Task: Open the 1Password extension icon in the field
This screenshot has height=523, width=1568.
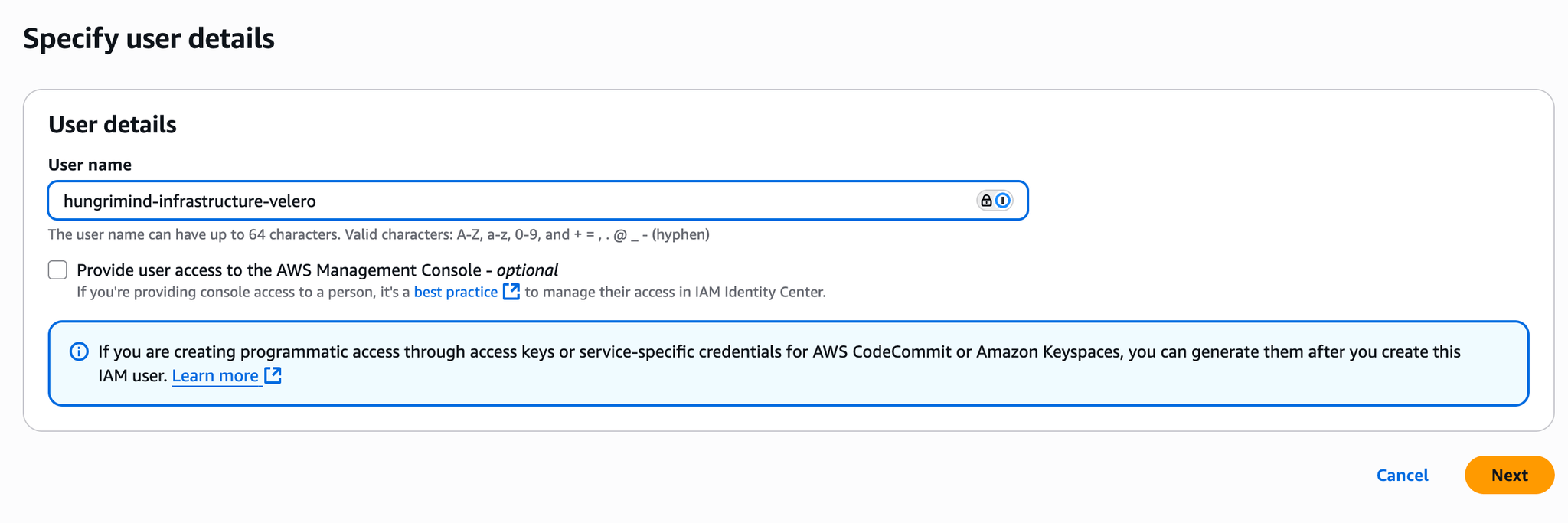Action: click(1001, 200)
